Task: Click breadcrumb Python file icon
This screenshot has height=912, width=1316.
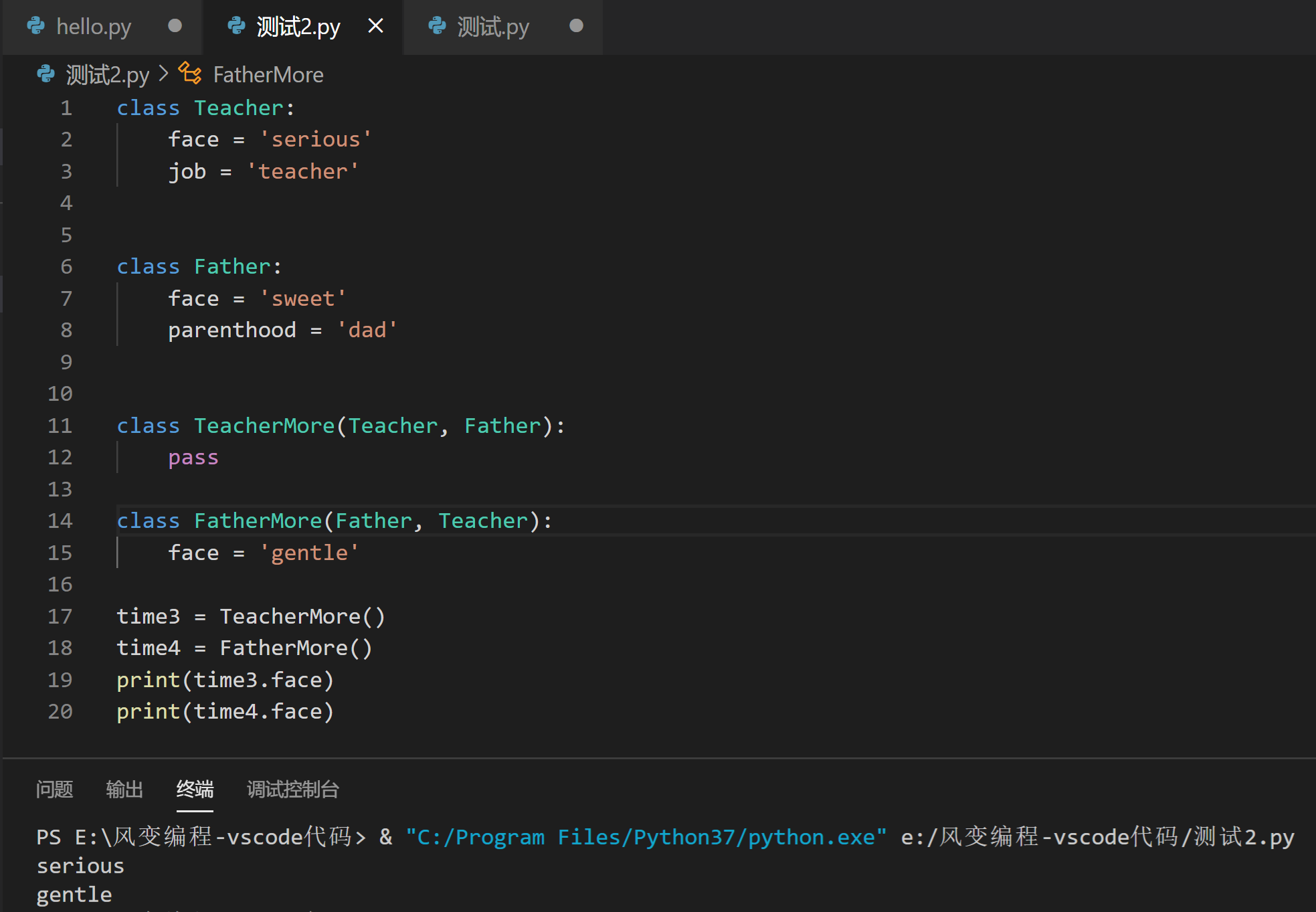Action: coord(46,74)
